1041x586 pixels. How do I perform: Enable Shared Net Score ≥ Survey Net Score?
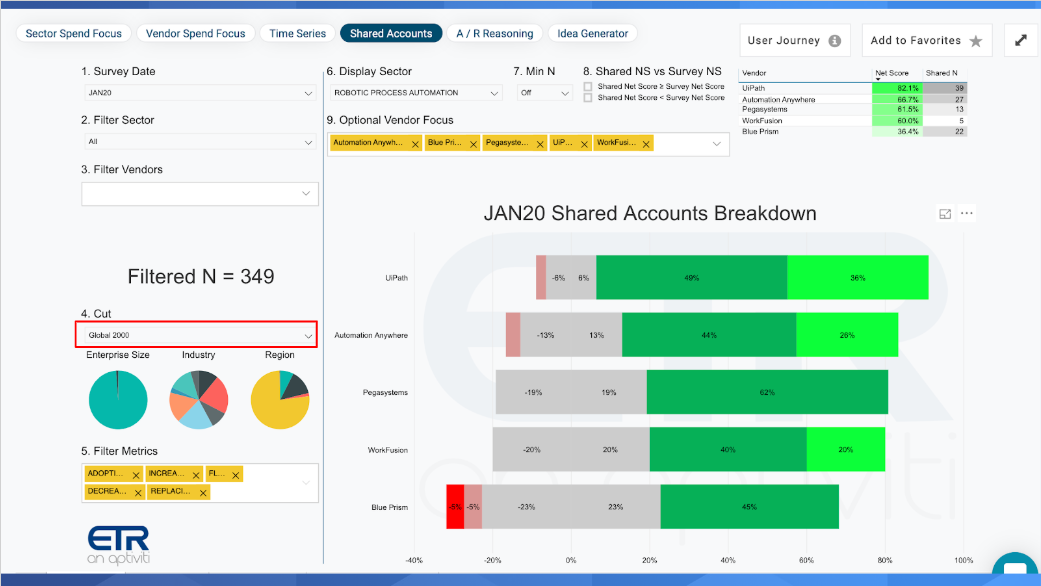[x=588, y=87]
